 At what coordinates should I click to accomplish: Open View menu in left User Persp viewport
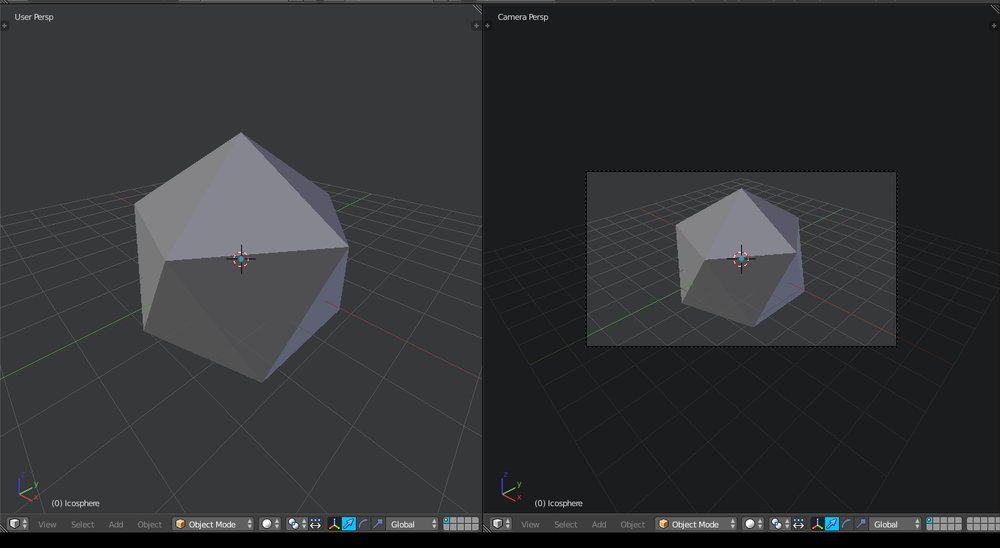point(47,524)
